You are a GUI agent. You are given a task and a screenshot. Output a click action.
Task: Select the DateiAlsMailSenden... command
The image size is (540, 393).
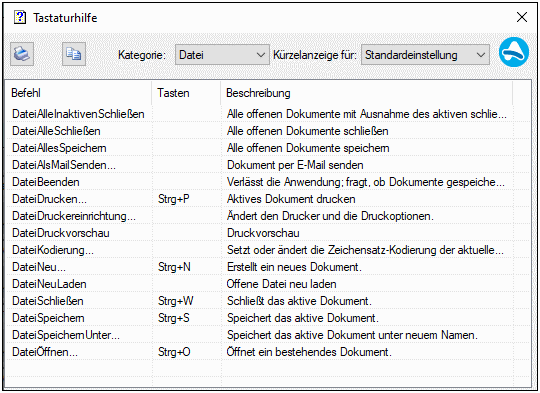tap(64, 165)
